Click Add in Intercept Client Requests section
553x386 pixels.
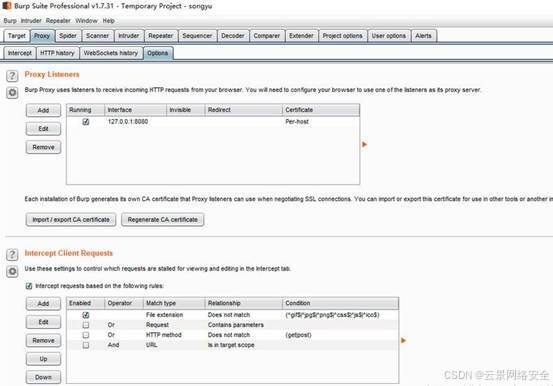[x=43, y=303]
